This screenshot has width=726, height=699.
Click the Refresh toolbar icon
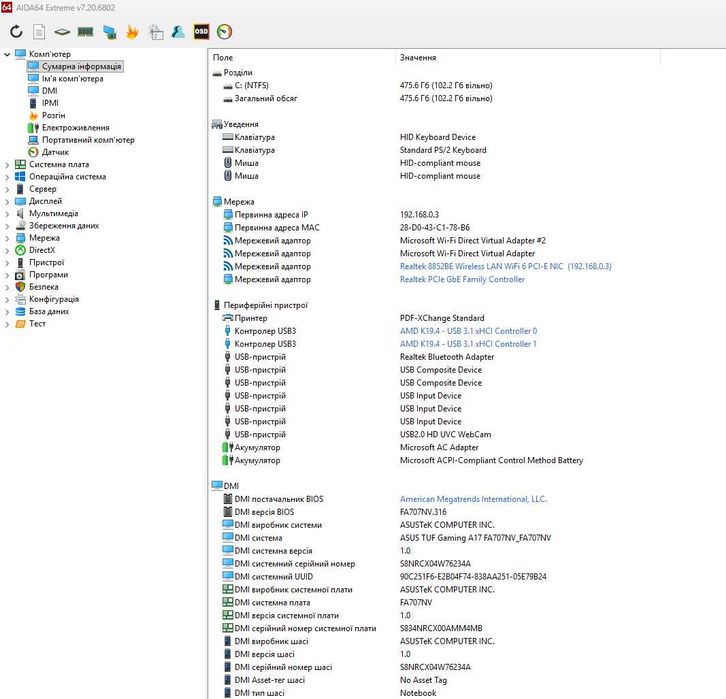(16, 32)
